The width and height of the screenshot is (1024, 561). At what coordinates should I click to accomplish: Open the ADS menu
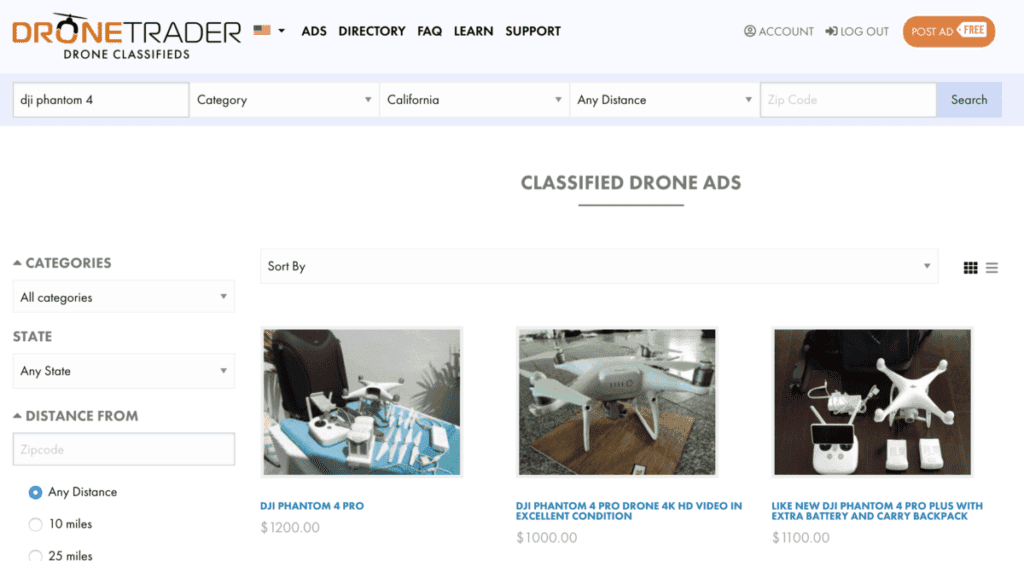tap(313, 31)
